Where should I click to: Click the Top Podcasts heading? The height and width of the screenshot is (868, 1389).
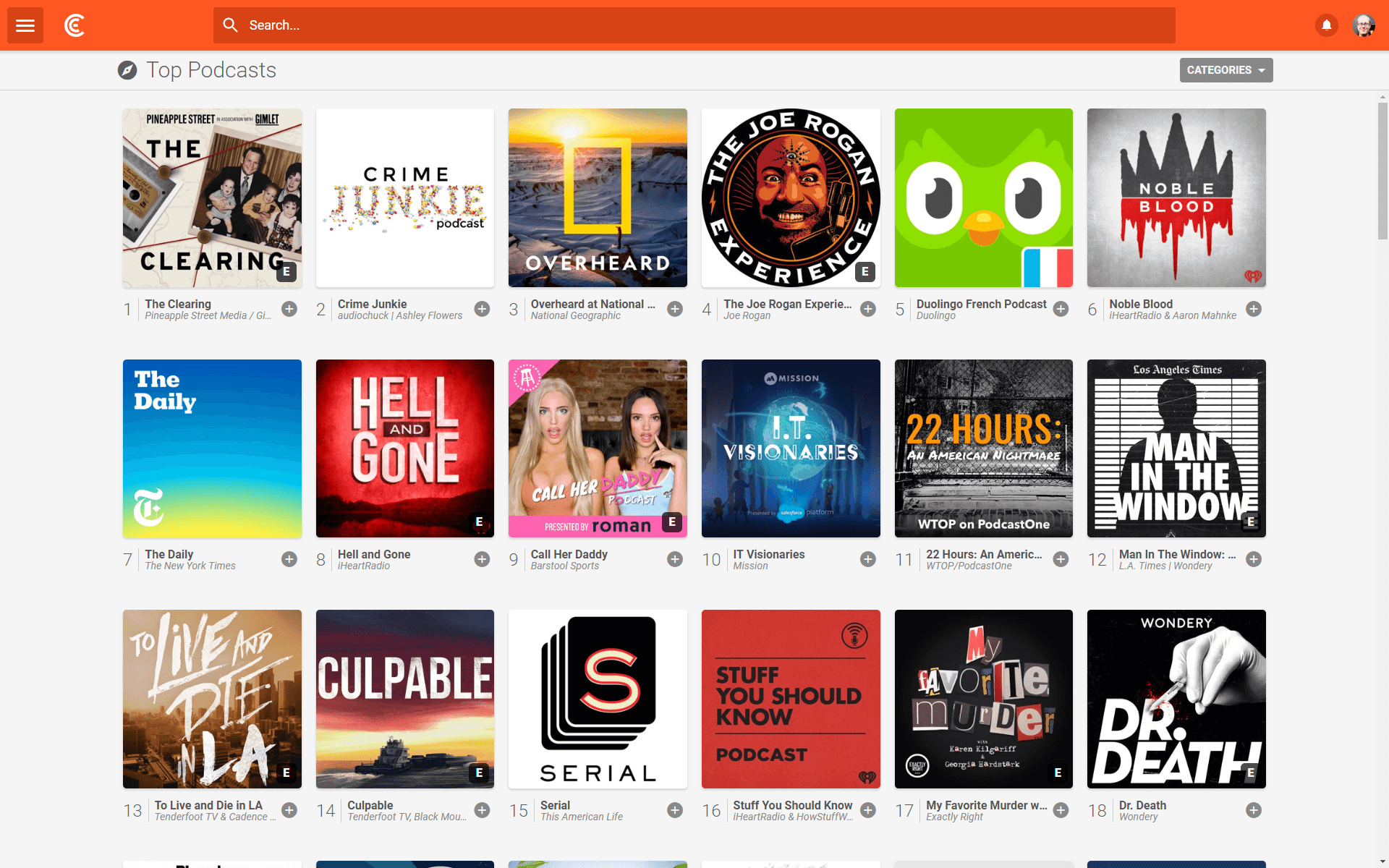tap(211, 70)
